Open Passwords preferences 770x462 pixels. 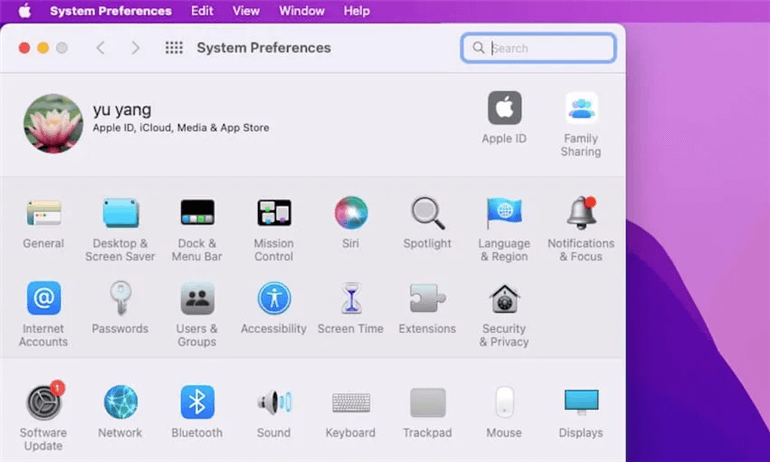(x=120, y=298)
